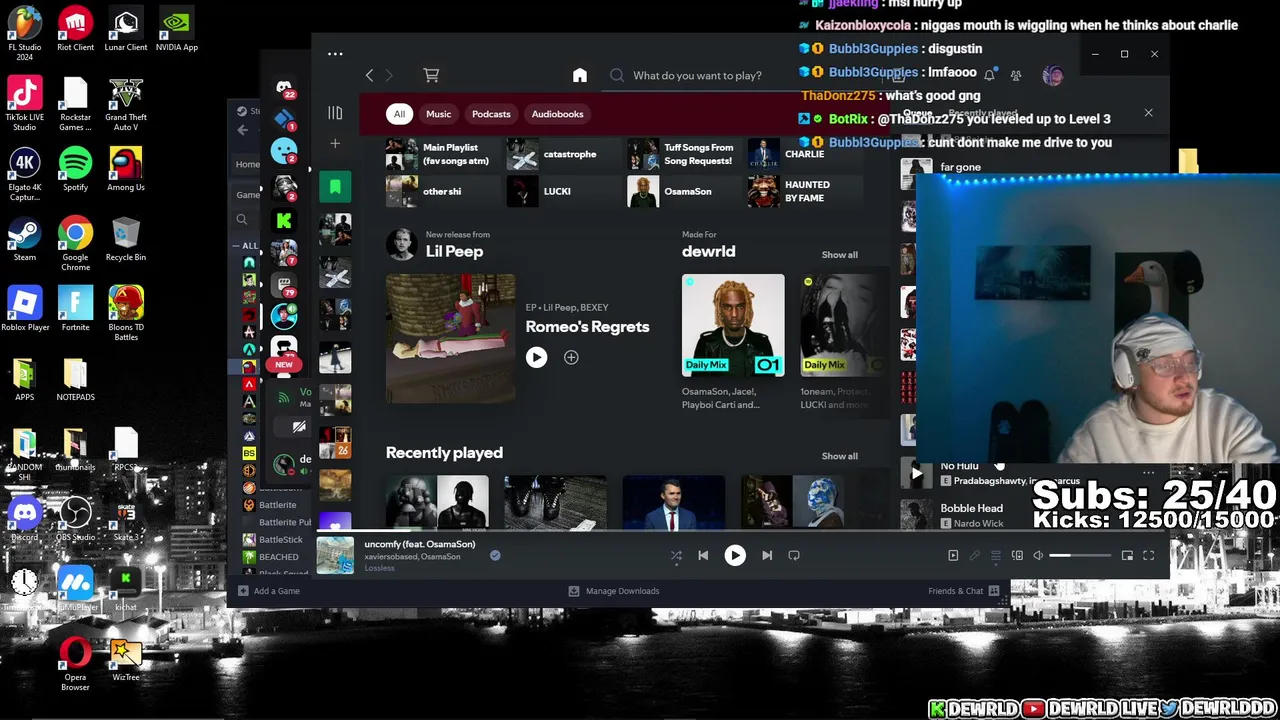Toggle the liked checkmark for uncomfy

pos(495,555)
